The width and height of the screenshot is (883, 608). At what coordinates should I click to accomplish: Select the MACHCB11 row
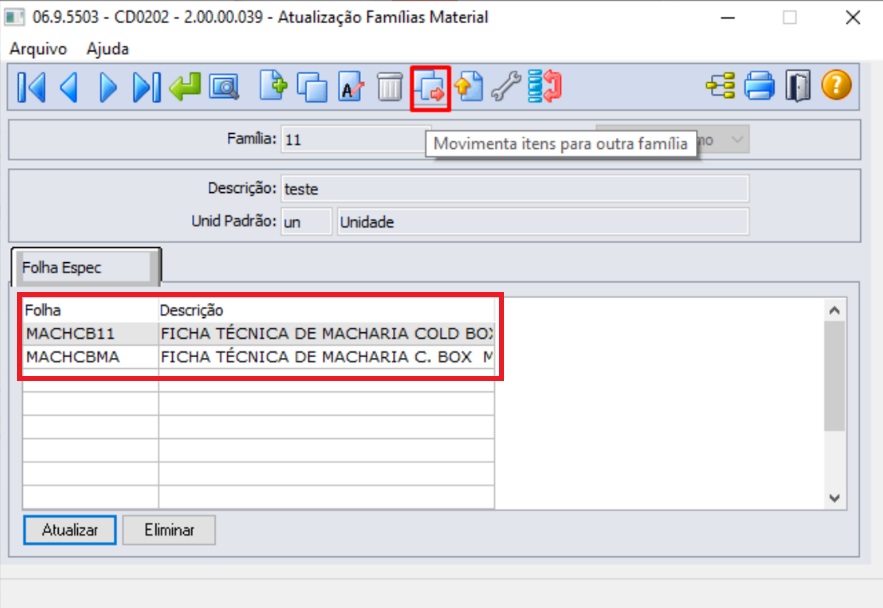pyautogui.click(x=258, y=334)
